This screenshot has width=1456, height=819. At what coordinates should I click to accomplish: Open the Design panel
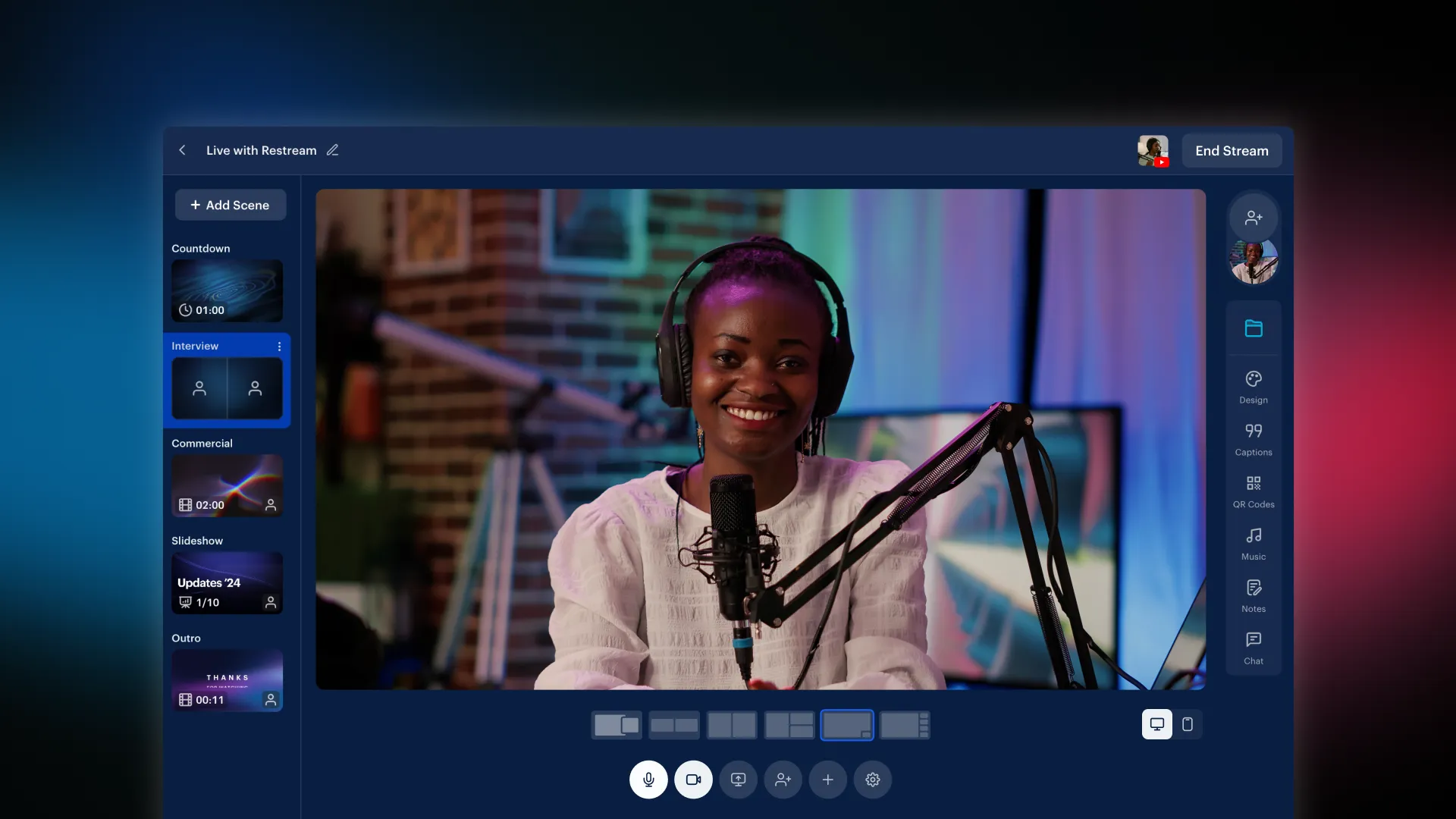[1253, 387]
